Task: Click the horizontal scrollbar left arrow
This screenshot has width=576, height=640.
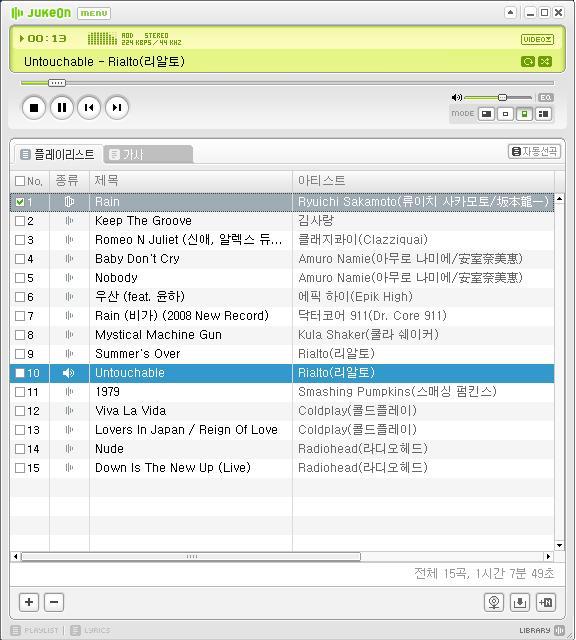Action: (16, 556)
